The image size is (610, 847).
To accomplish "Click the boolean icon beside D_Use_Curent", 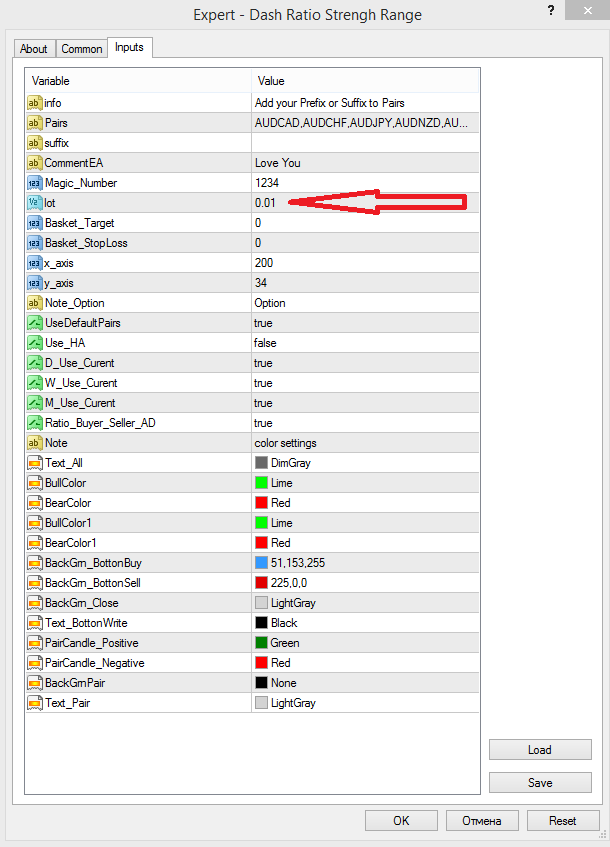I will (x=34, y=363).
